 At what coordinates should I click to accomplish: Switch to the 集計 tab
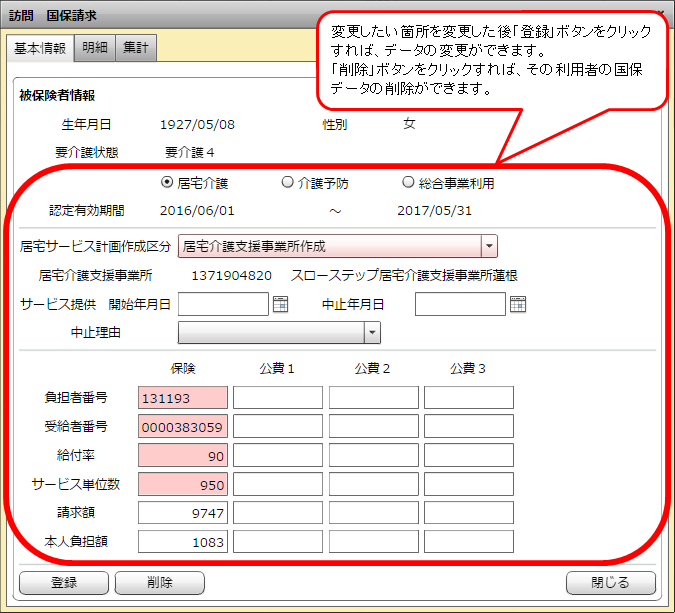click(135, 49)
